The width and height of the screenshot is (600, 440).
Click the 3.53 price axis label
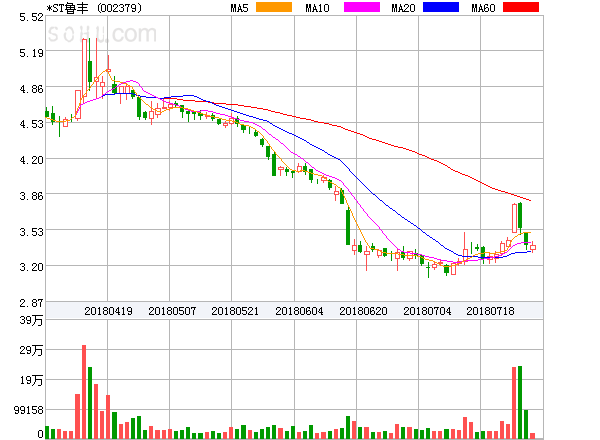(31, 232)
